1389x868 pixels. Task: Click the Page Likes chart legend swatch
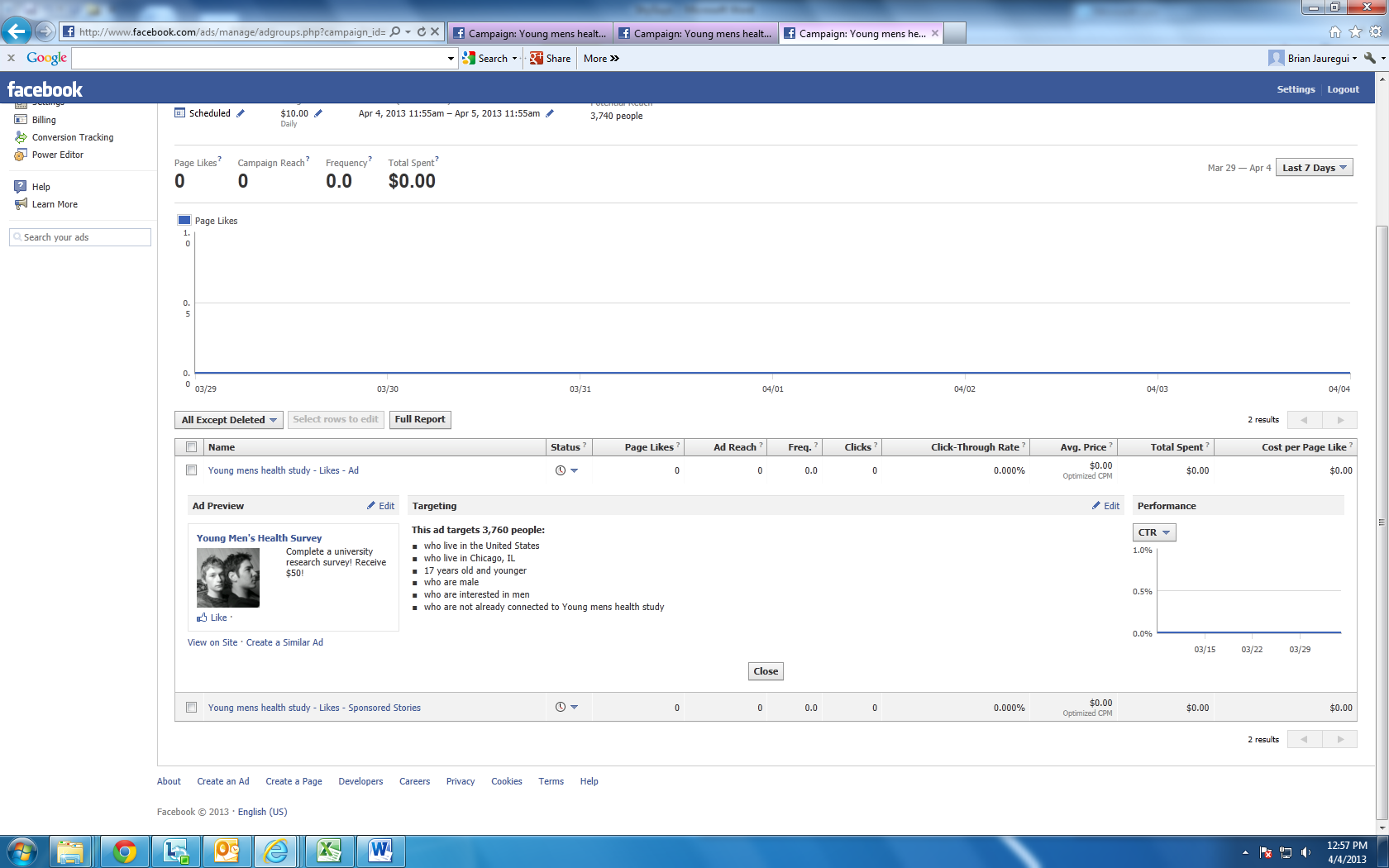(184, 221)
